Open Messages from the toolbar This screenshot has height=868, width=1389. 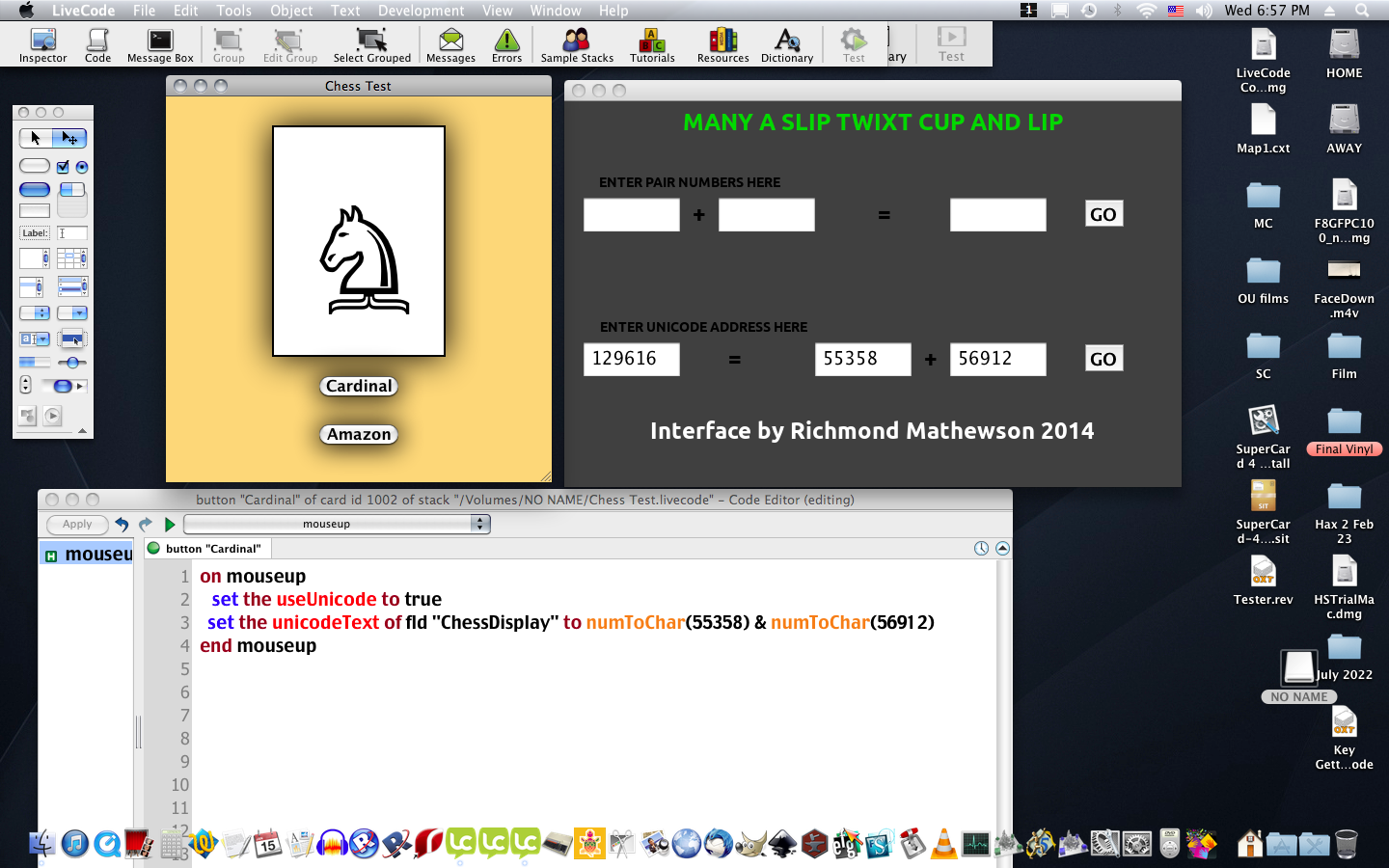click(x=450, y=45)
